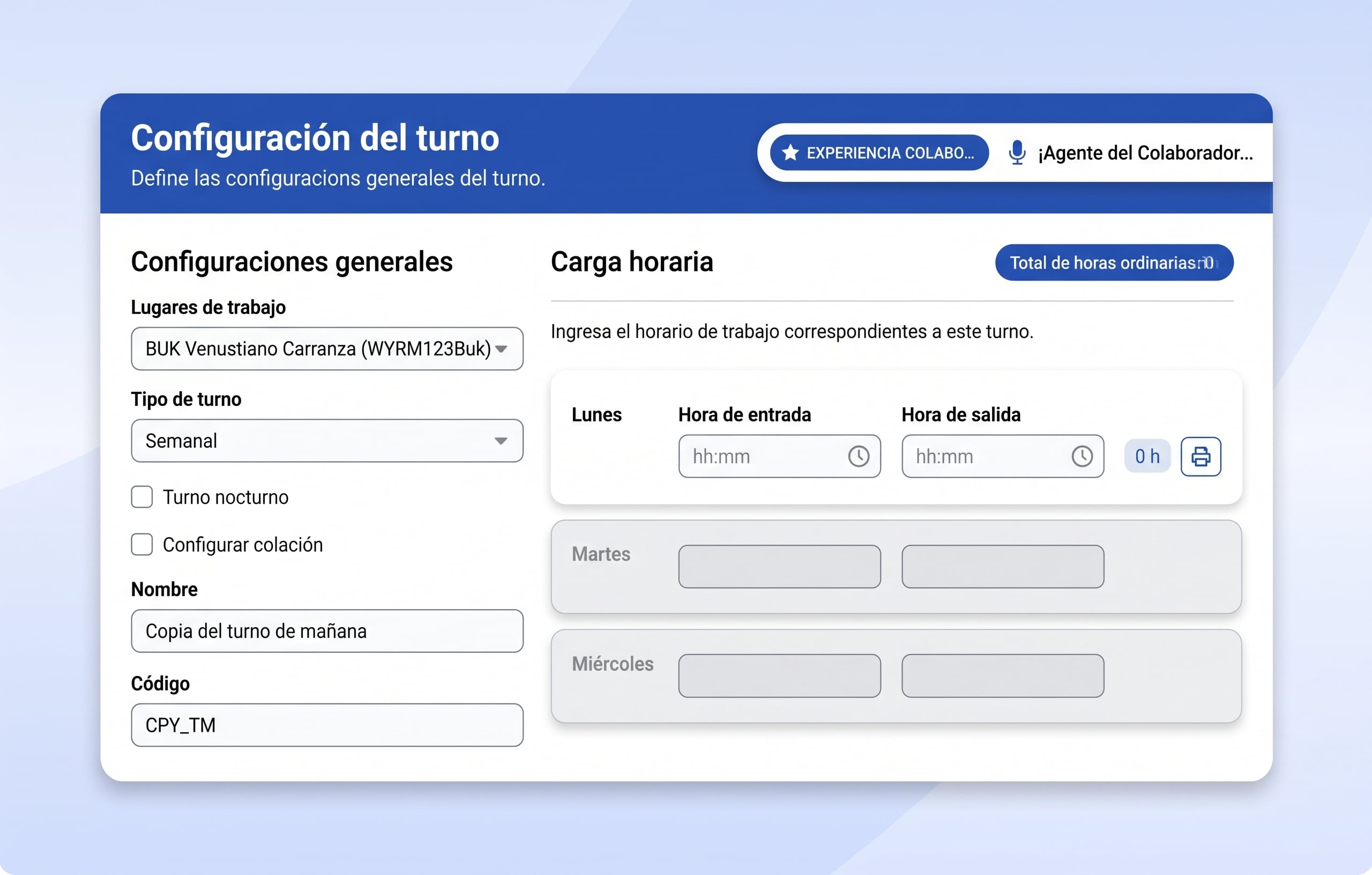Viewport: 1372px width, 875px height.
Task: Focus the Nombre input with Copia del turno
Action: [x=327, y=631]
